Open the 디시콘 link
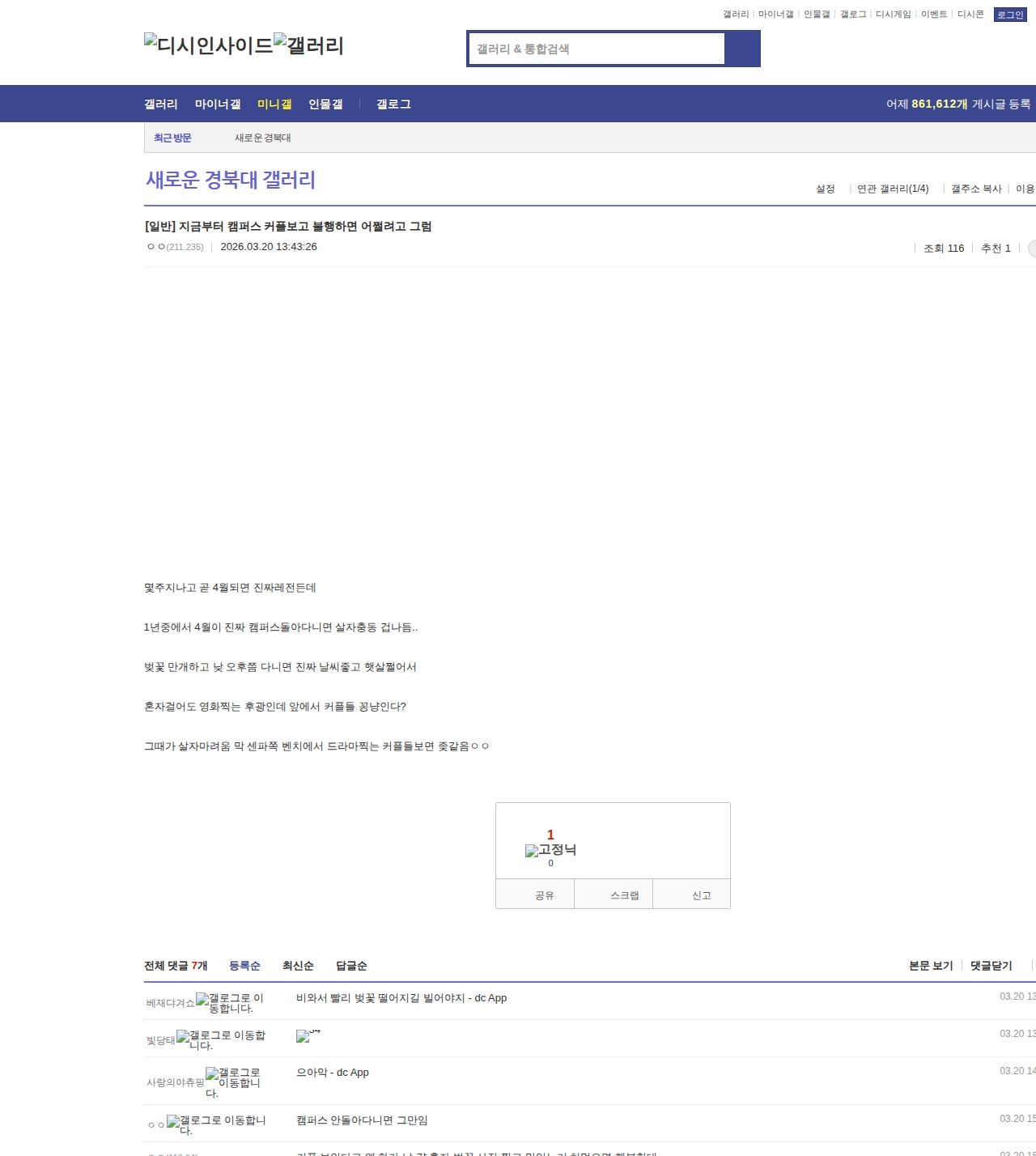1036x1156 pixels. pos(970,15)
